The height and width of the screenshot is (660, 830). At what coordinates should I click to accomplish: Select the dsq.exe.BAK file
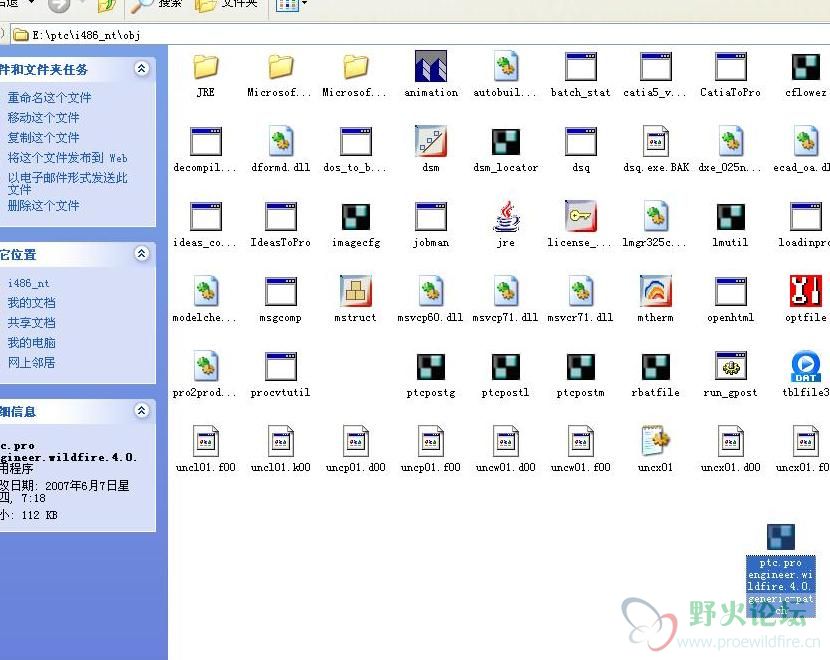tap(656, 141)
